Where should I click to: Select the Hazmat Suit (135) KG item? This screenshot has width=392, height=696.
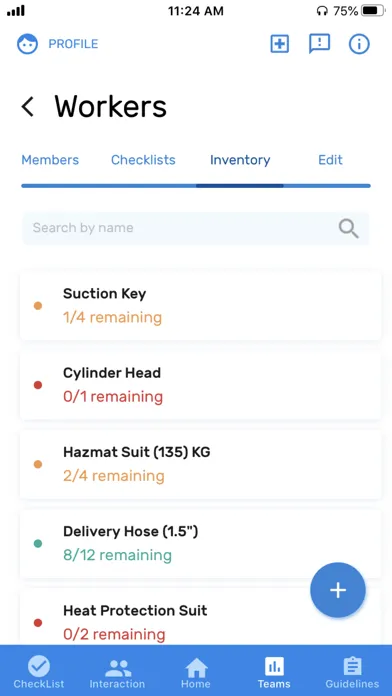(x=201, y=464)
